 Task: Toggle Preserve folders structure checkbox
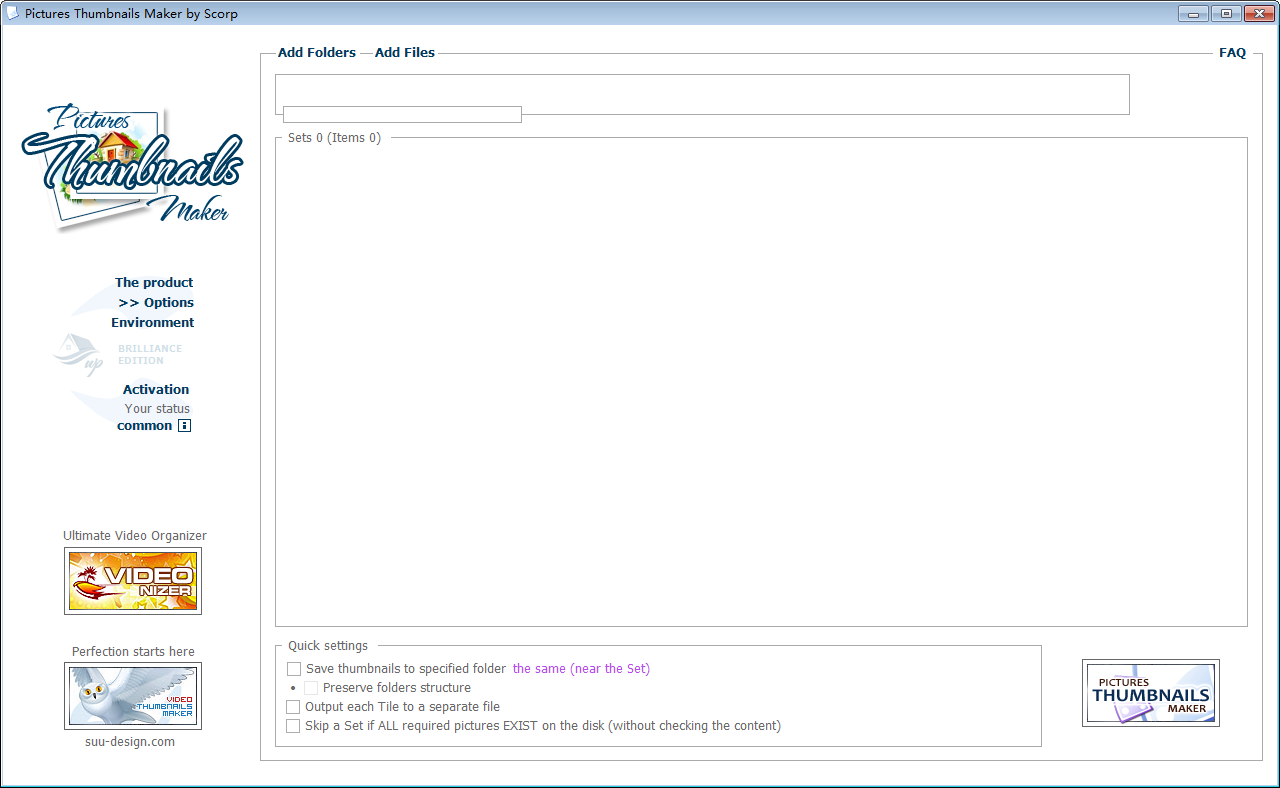[x=311, y=688]
